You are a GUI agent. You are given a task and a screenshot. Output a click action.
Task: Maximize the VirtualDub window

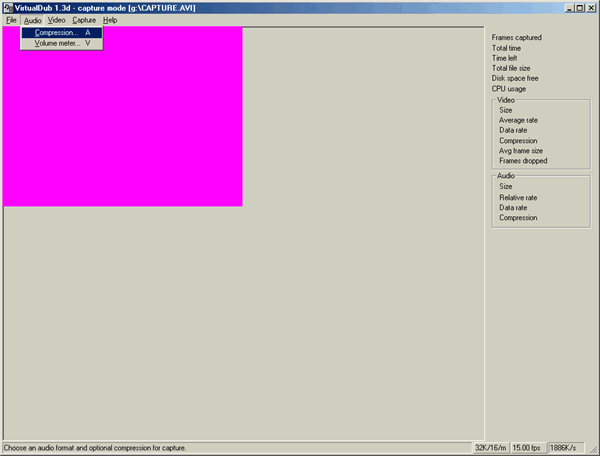tap(580, 8)
